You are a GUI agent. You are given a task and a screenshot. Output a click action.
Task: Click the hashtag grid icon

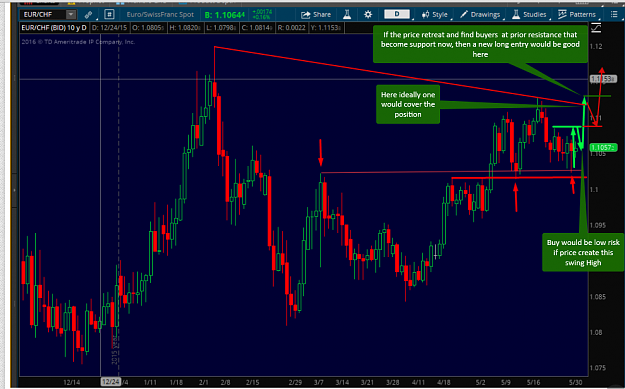click(x=109, y=15)
